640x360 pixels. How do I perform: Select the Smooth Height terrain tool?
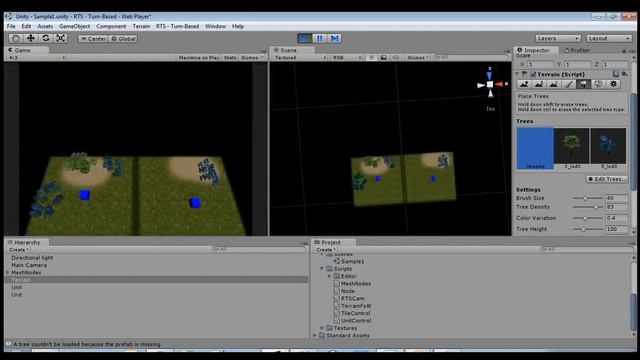(x=553, y=84)
